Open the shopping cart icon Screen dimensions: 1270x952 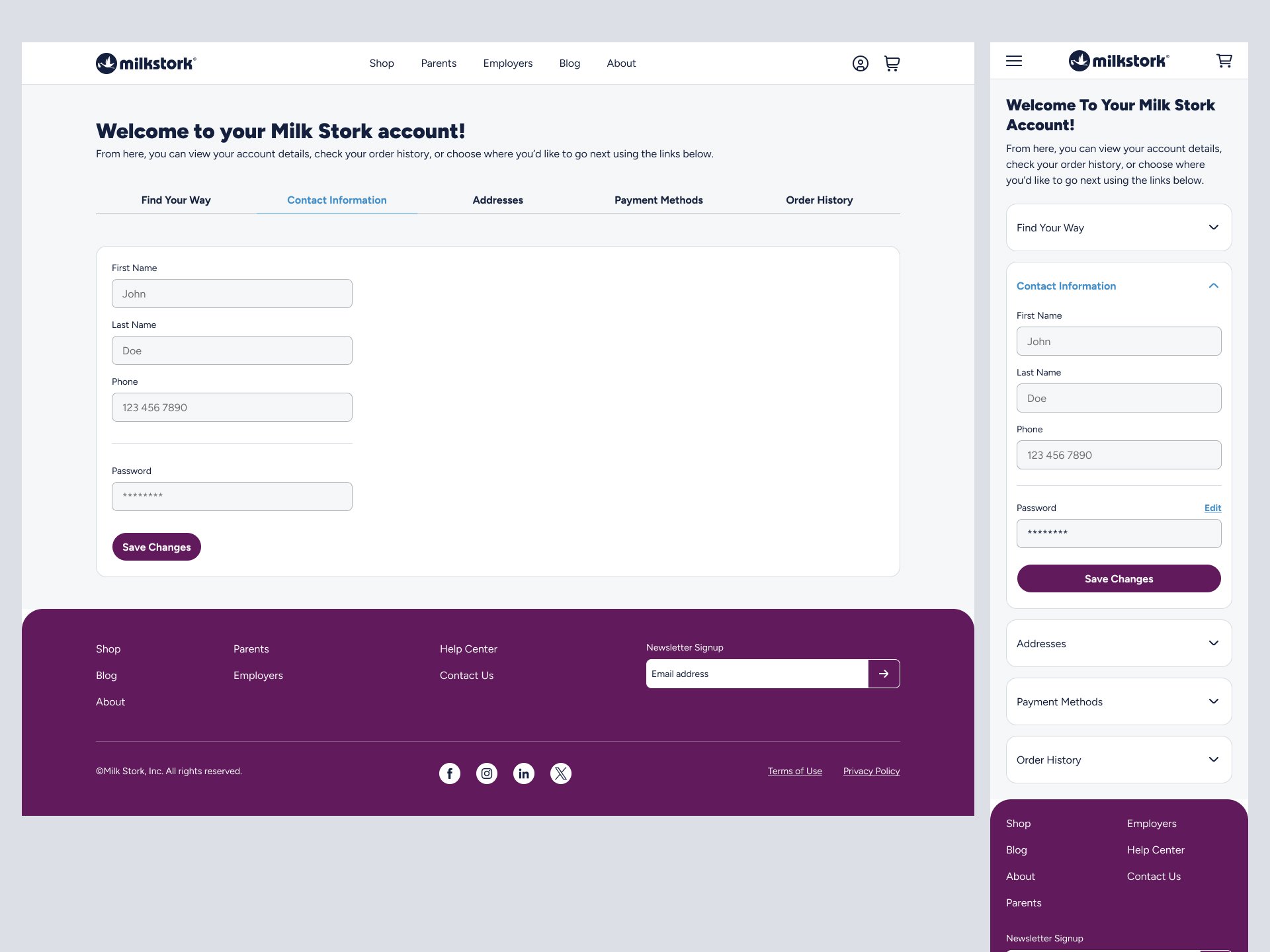892,63
